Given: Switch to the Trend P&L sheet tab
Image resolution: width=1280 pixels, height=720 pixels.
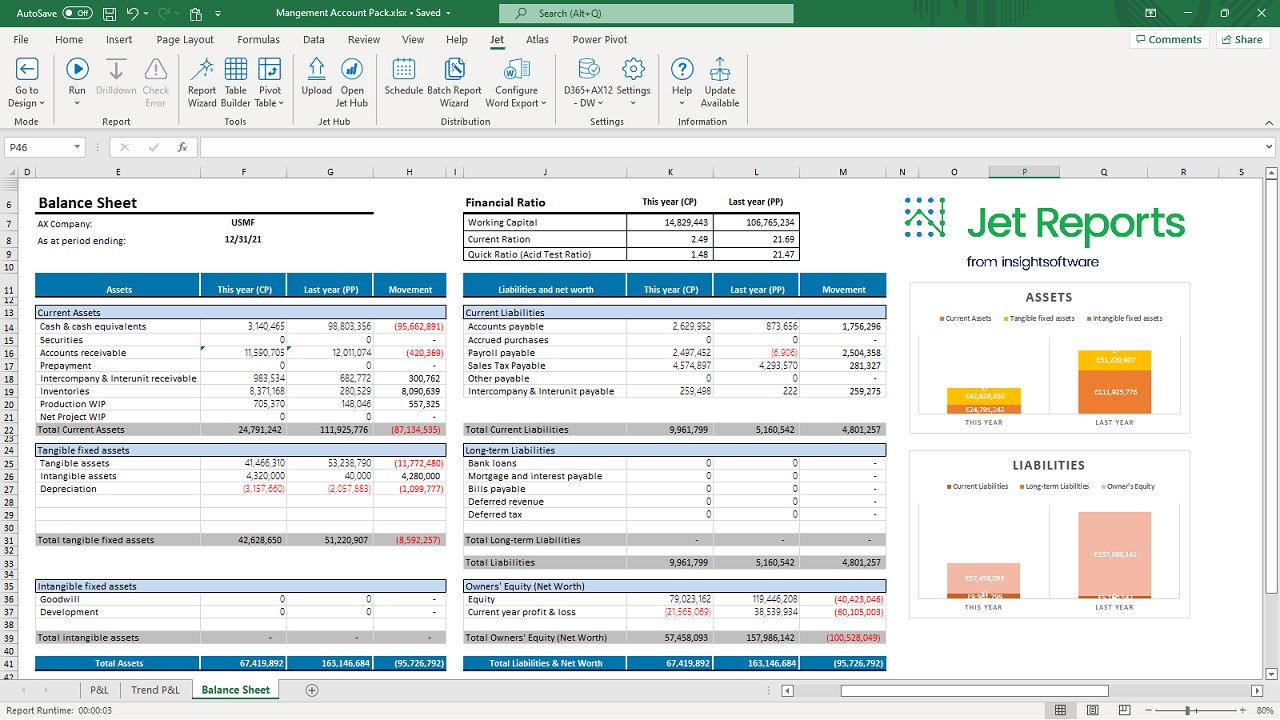Looking at the screenshot, I should pos(156,690).
